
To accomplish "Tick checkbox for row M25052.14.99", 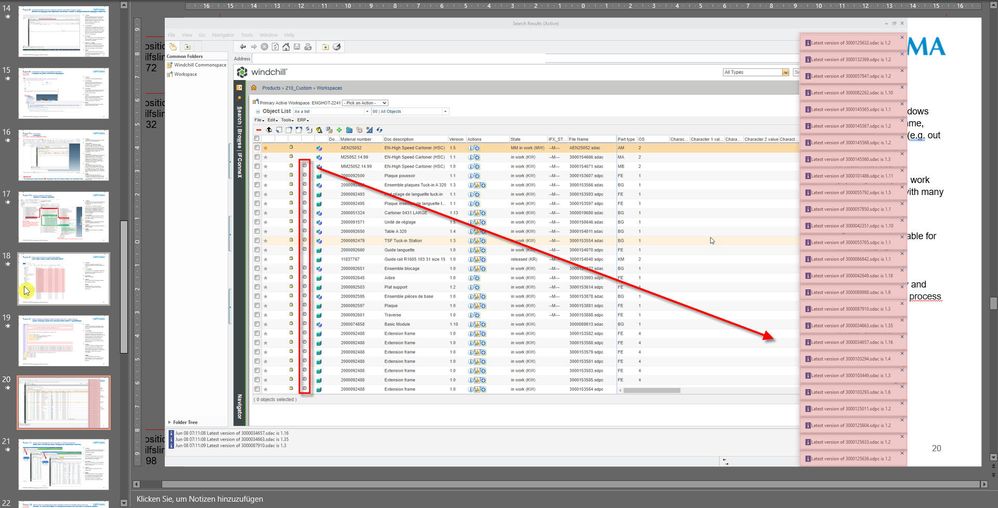I will click(x=257, y=157).
